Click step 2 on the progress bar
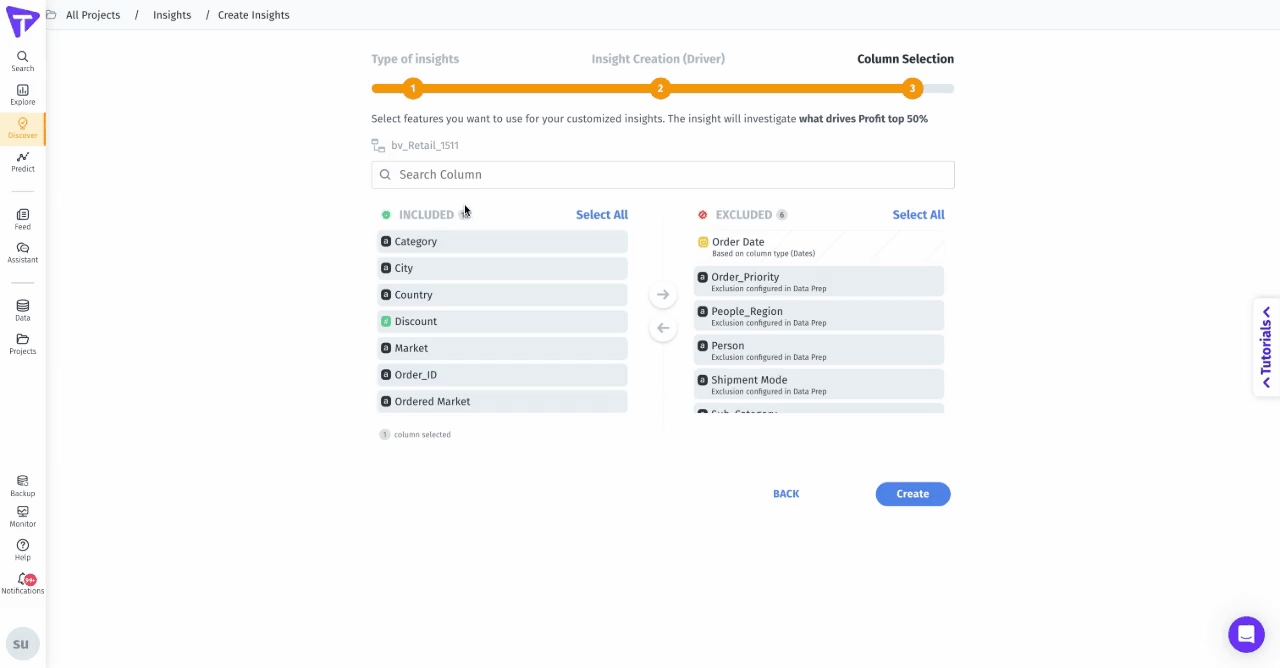 tap(660, 89)
